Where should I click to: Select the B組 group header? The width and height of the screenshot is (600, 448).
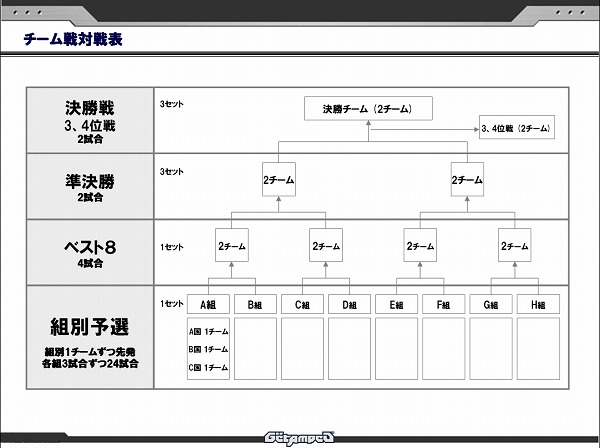tap(254, 304)
